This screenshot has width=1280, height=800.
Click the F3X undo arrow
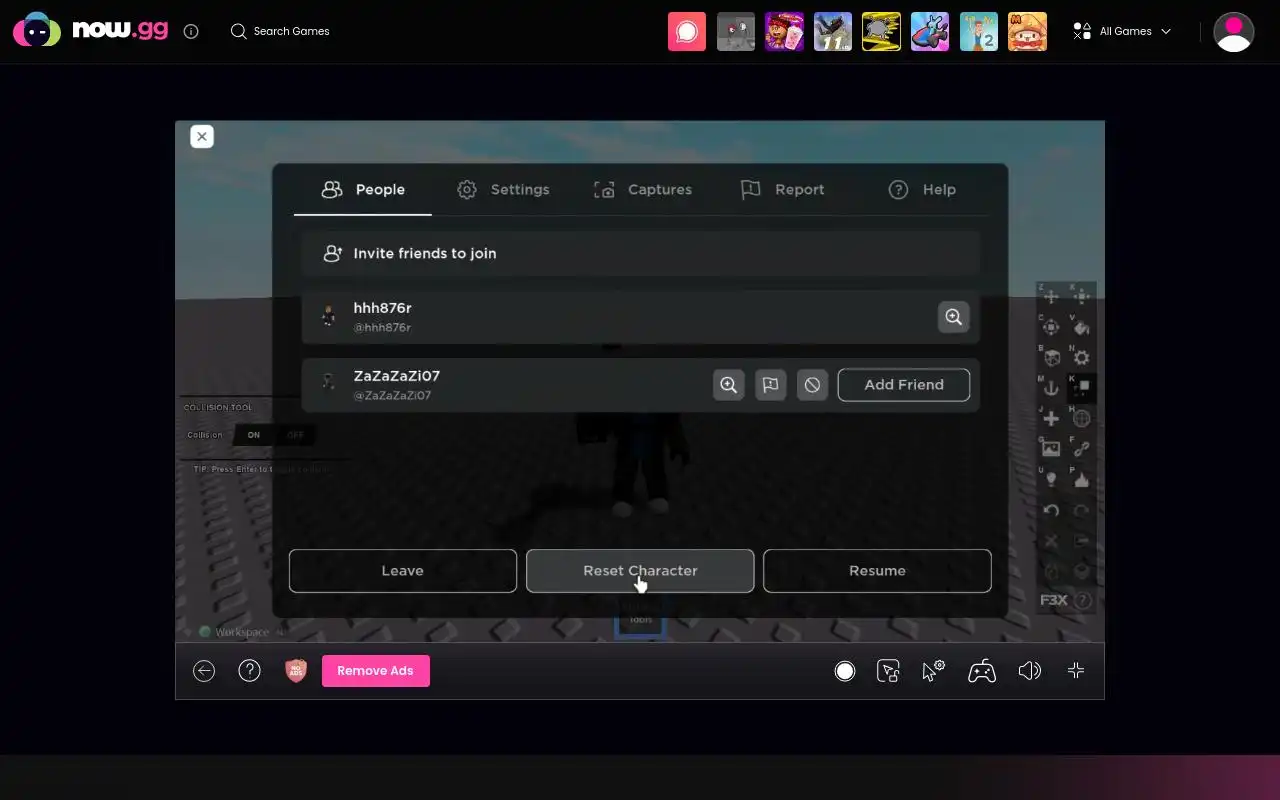(1051, 510)
